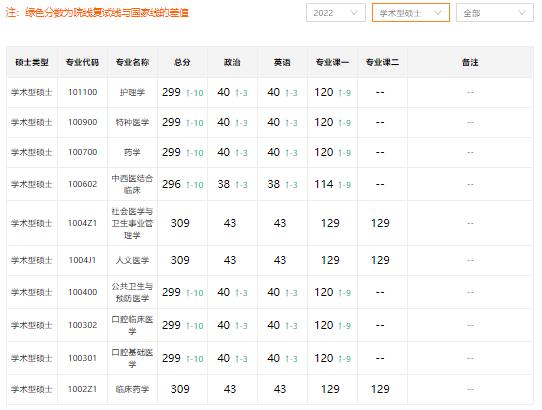542x410 pixels.
Task: Click the 专业课一 column header
Action: point(332,62)
